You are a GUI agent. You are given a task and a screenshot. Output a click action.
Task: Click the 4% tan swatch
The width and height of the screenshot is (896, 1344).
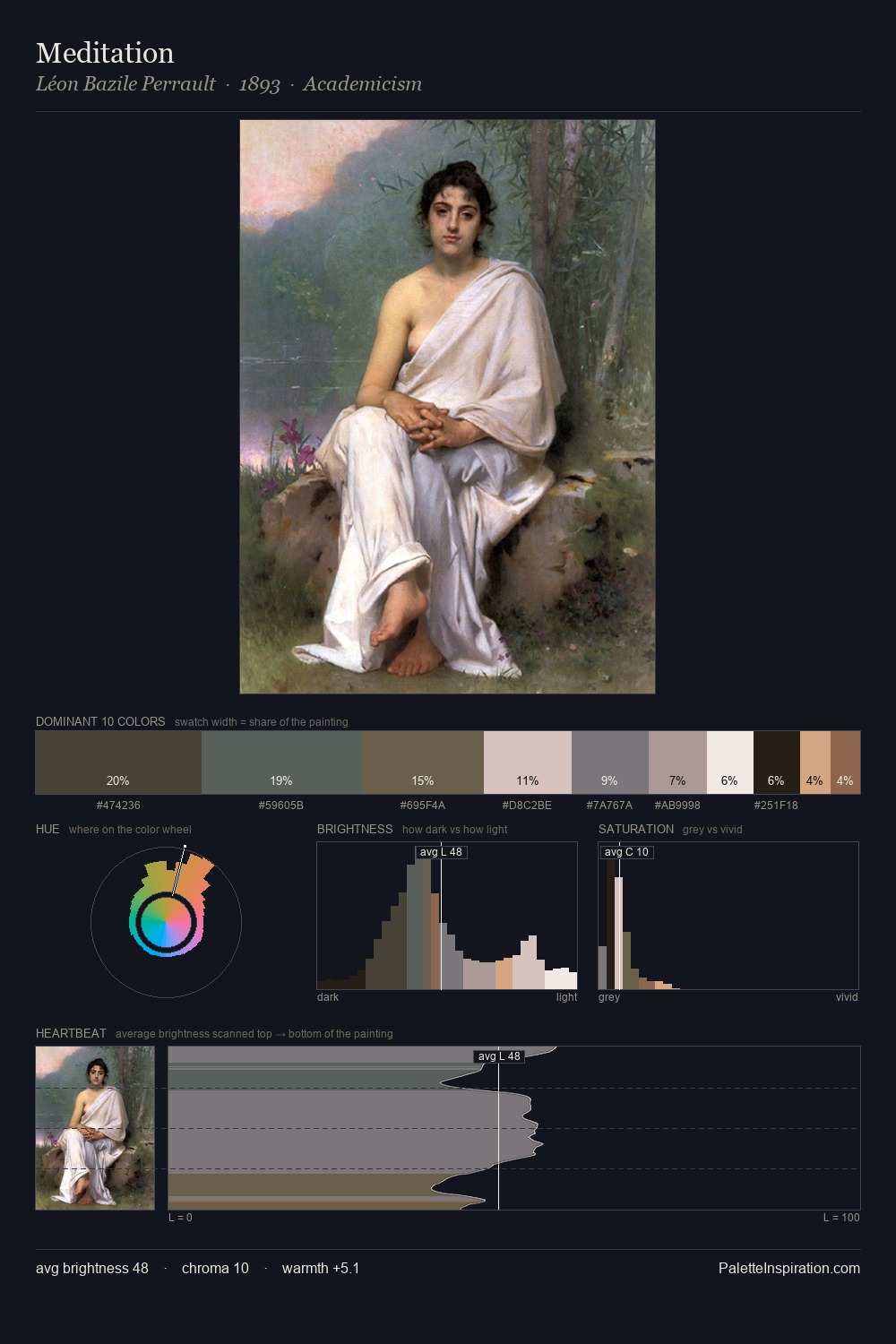[x=815, y=762]
